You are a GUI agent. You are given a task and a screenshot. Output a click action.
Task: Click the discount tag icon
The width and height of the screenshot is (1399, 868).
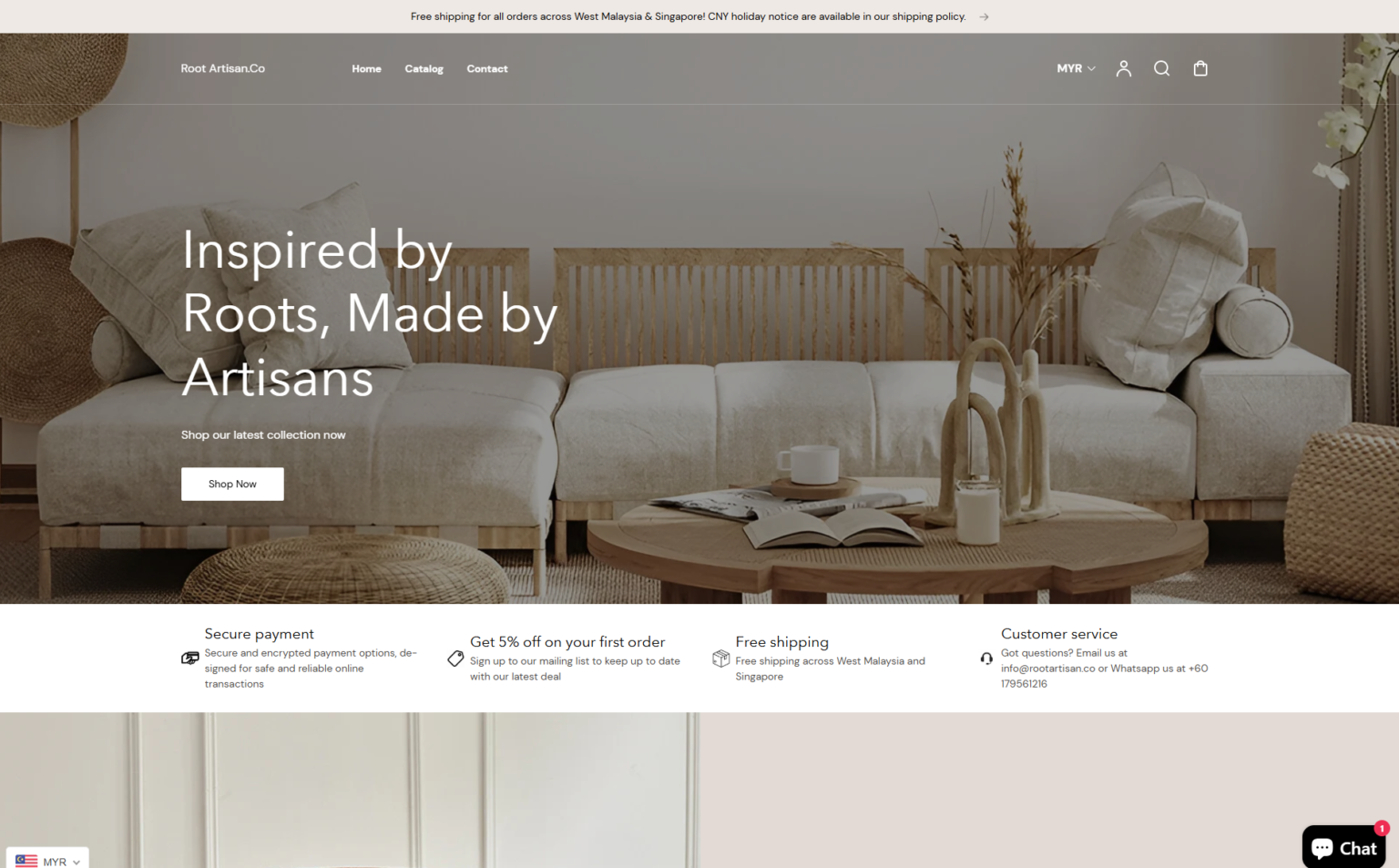[x=455, y=659]
